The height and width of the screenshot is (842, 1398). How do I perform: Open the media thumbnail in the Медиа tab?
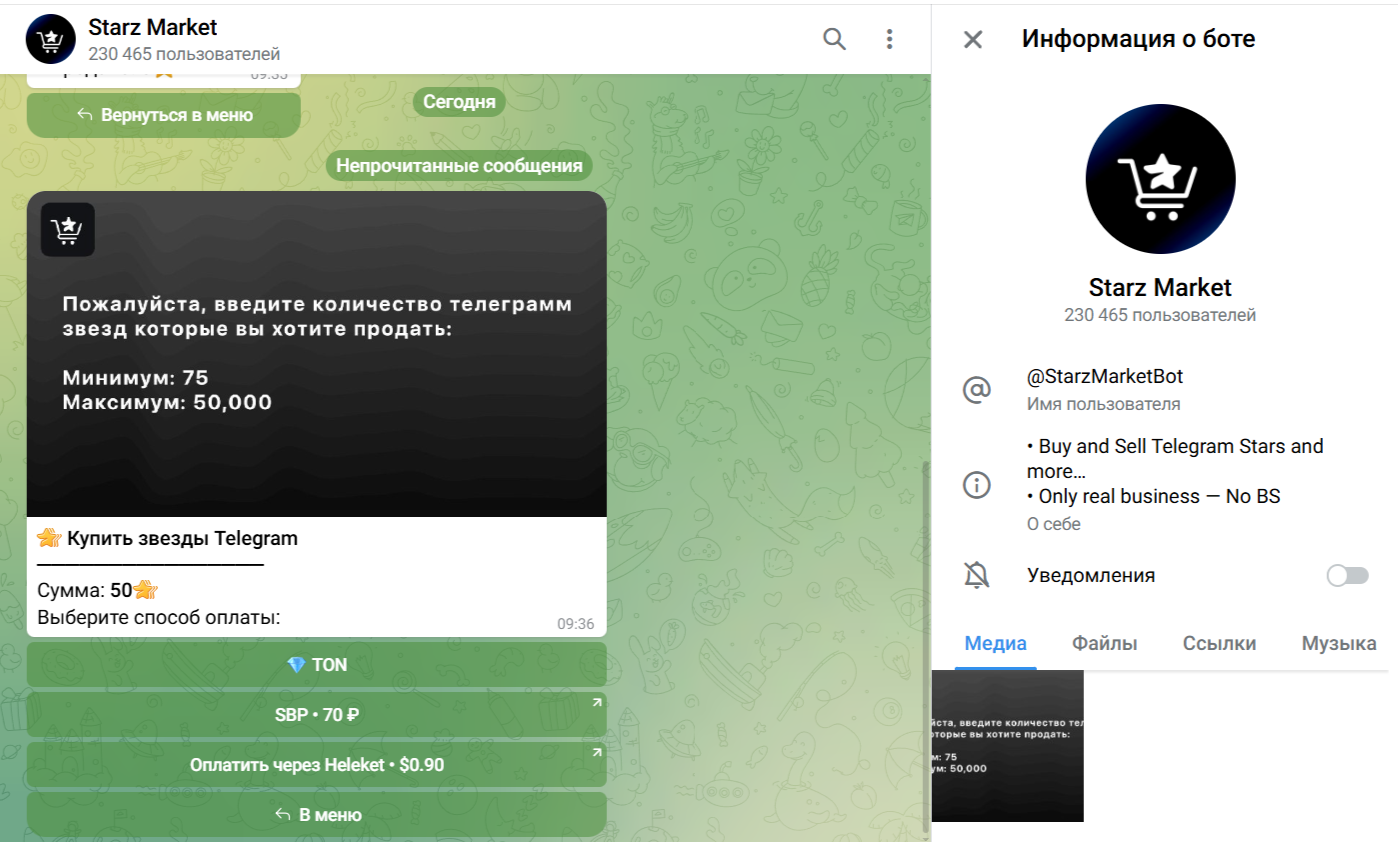point(1008,746)
